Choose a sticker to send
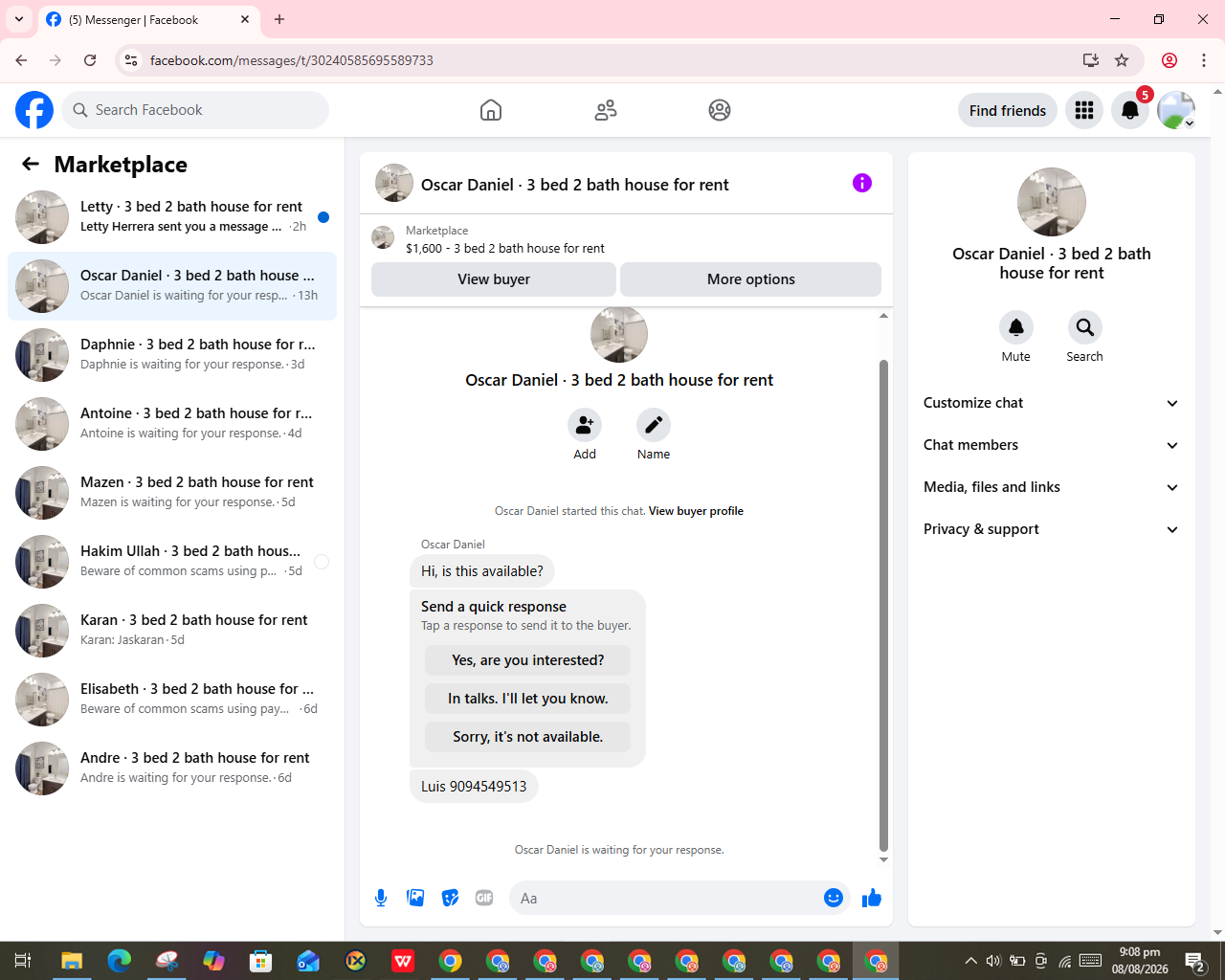 [450, 898]
